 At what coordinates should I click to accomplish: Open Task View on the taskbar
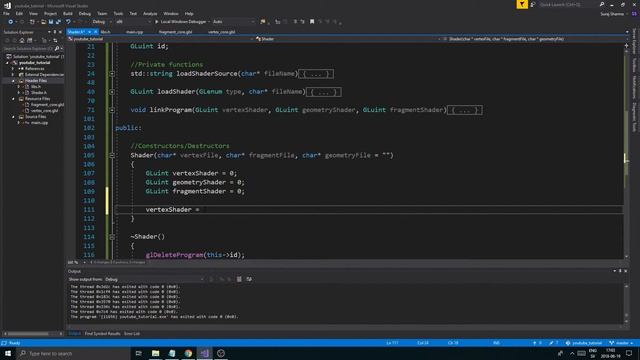[139, 353]
